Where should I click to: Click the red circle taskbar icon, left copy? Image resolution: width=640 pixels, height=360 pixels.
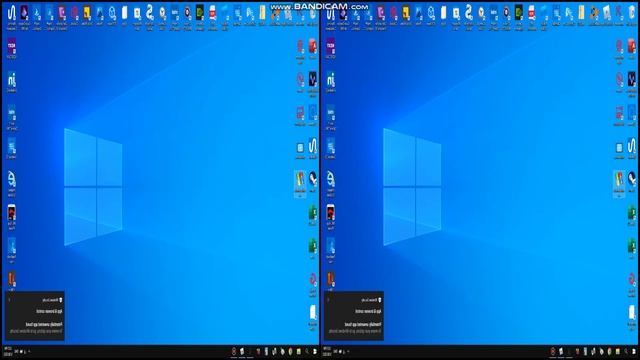[234, 351]
